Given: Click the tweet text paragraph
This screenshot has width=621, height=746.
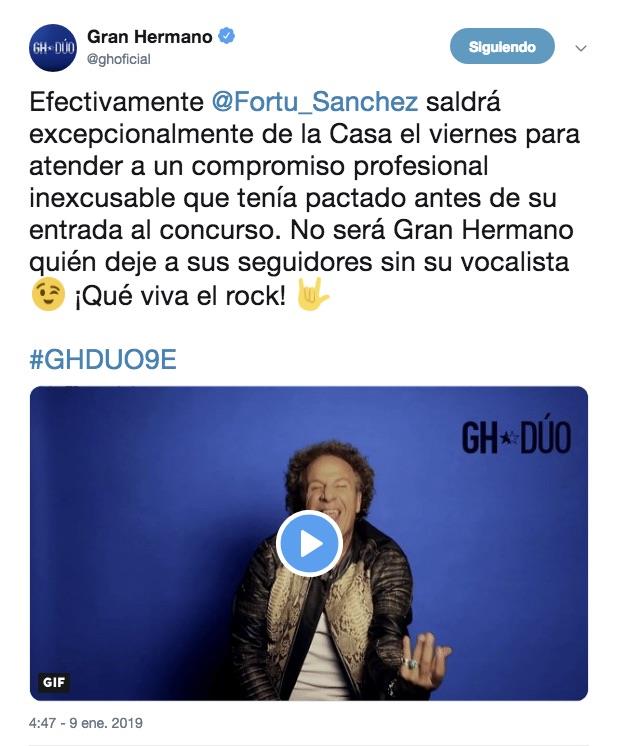Looking at the screenshot, I should coord(305,198).
